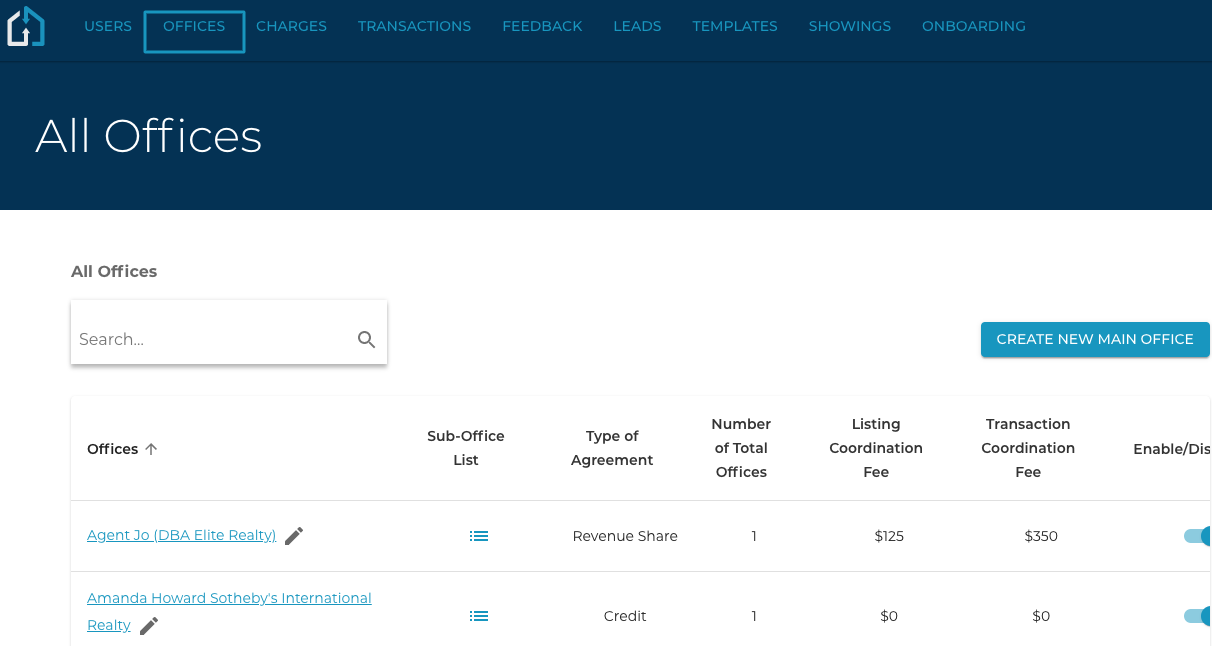The image size is (1212, 646).
Task: Open the Onboarding tab
Action: [x=974, y=27]
